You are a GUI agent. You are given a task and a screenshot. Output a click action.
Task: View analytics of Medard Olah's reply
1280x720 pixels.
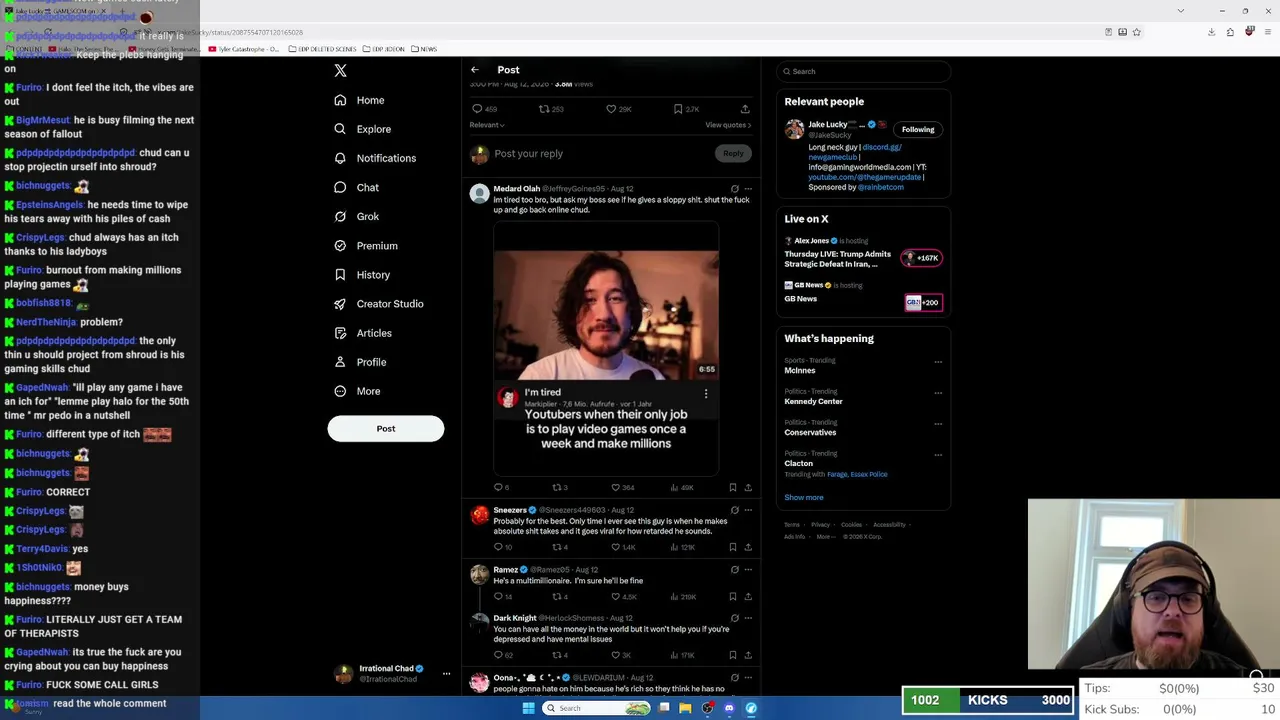point(674,487)
